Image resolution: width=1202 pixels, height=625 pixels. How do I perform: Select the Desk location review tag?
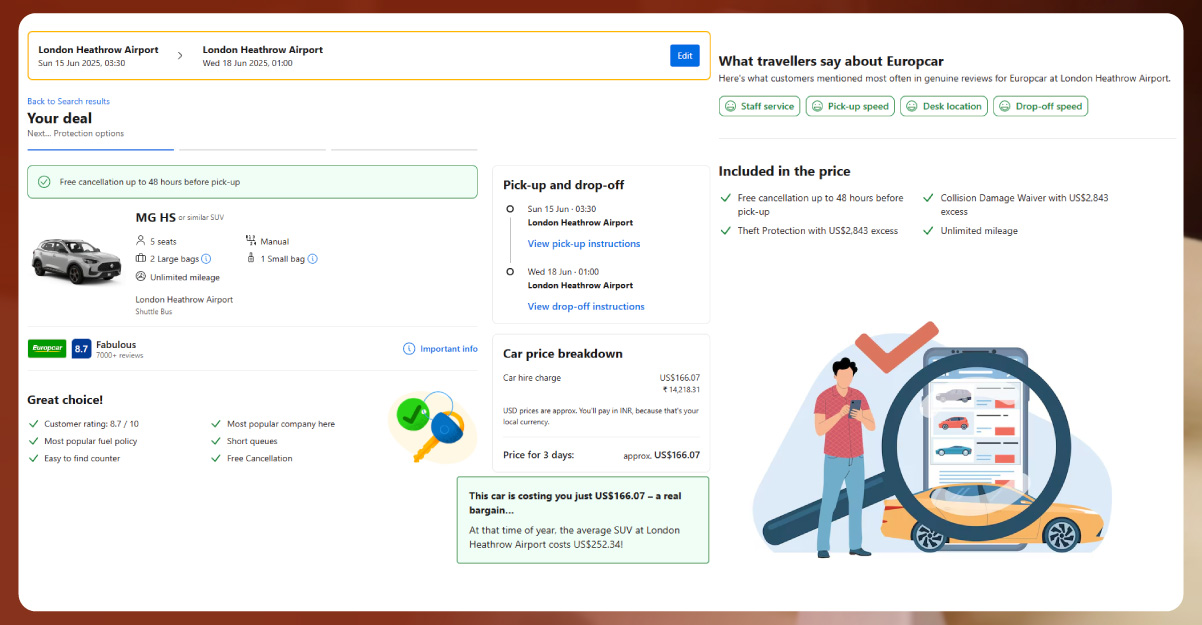tap(943, 106)
